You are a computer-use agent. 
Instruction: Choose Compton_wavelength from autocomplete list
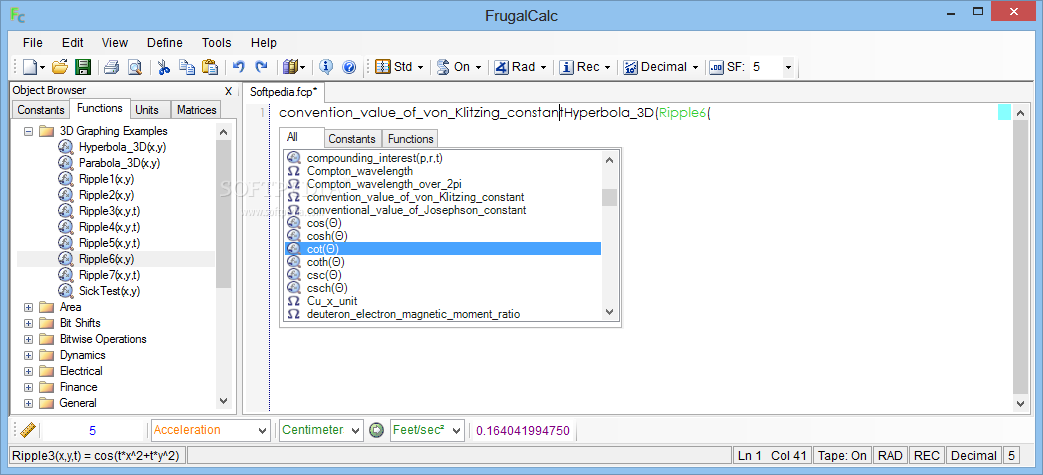pos(359,171)
